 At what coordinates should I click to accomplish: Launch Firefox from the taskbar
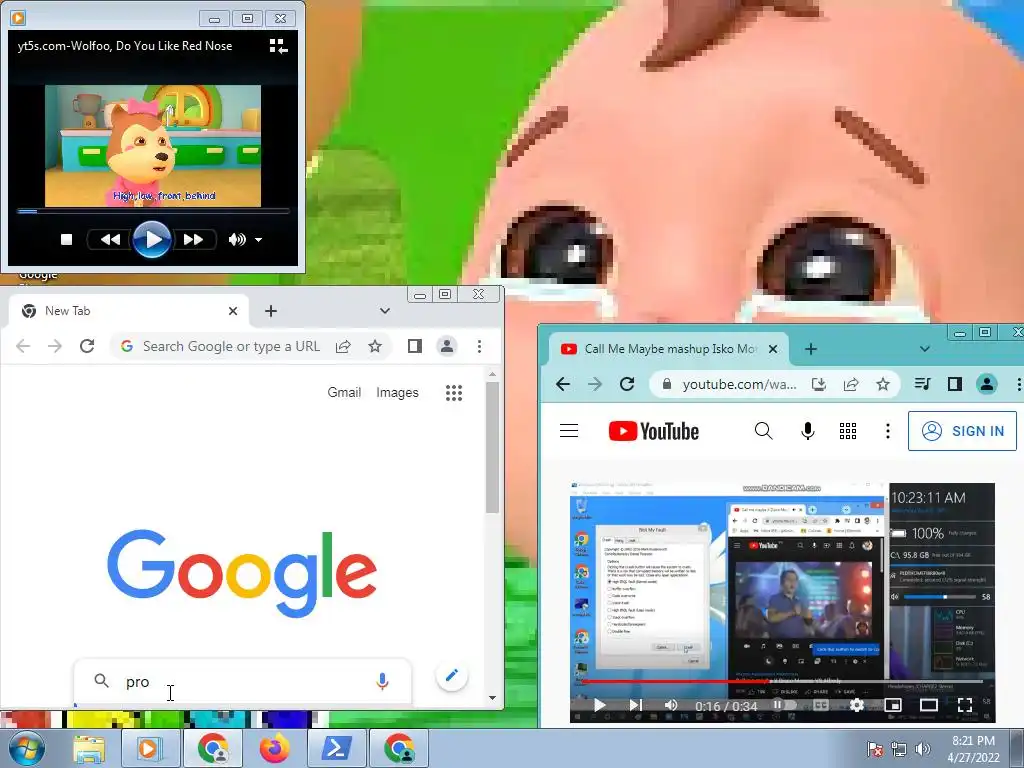pyautogui.click(x=274, y=748)
